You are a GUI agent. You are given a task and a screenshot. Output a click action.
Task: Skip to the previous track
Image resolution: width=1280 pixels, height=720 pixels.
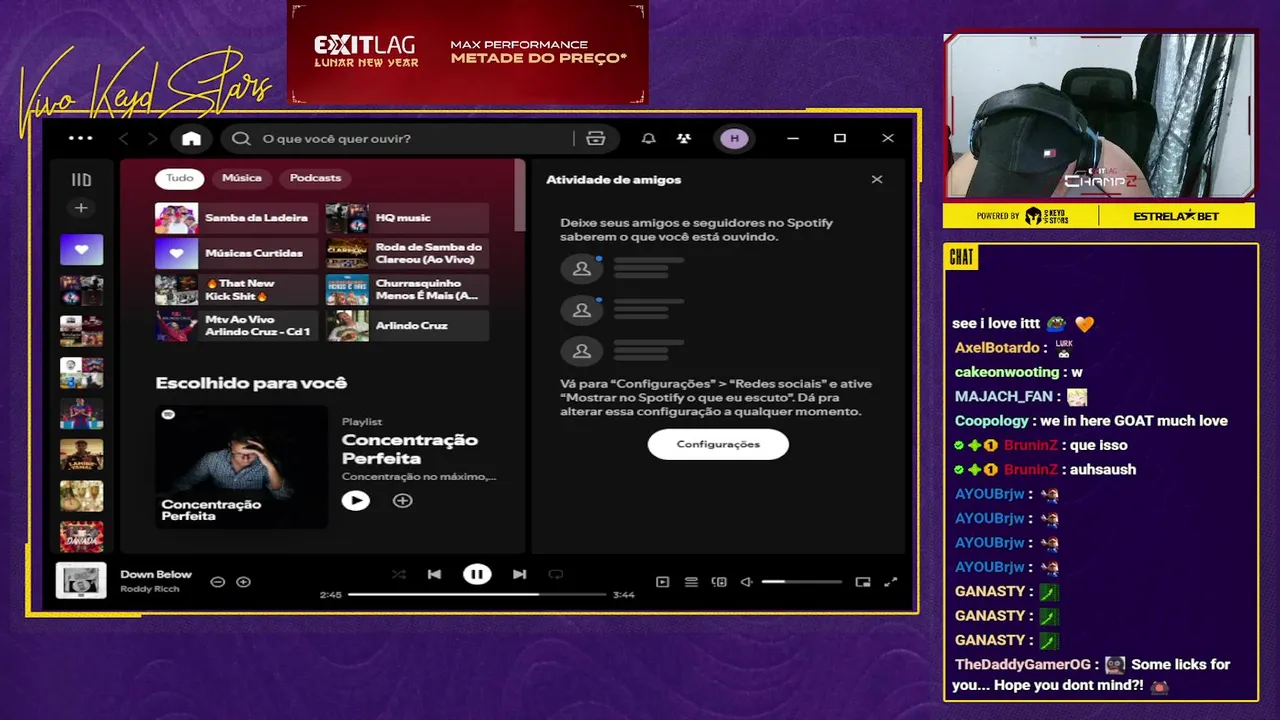point(434,574)
